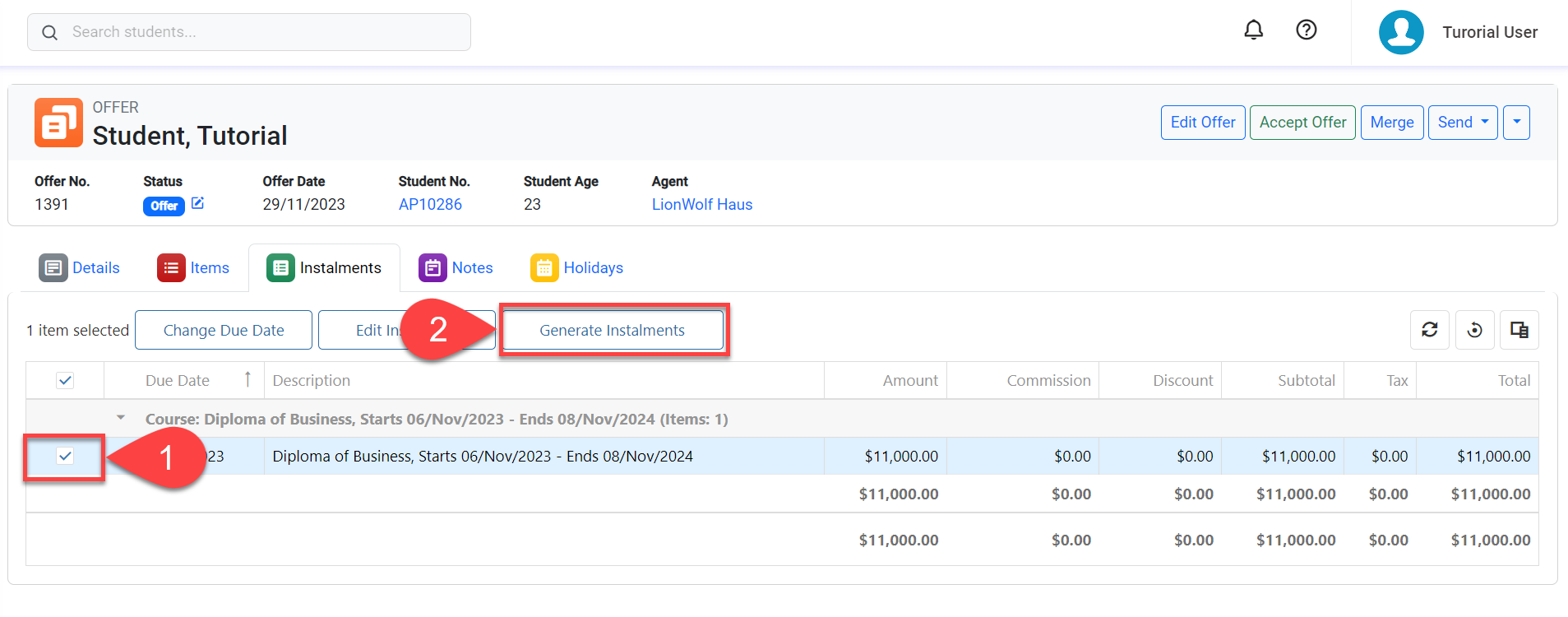This screenshot has width=1568, height=617.
Task: Switch to the Details tab
Action: [80, 268]
